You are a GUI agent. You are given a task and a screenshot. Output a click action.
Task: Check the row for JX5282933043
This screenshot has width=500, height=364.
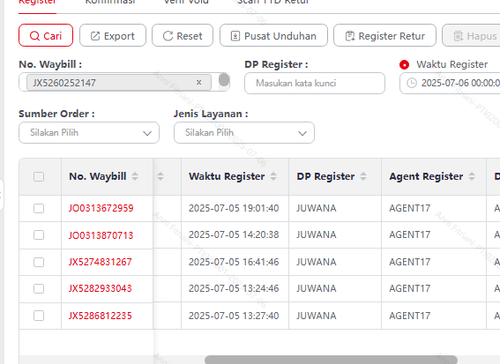[x=39, y=289]
